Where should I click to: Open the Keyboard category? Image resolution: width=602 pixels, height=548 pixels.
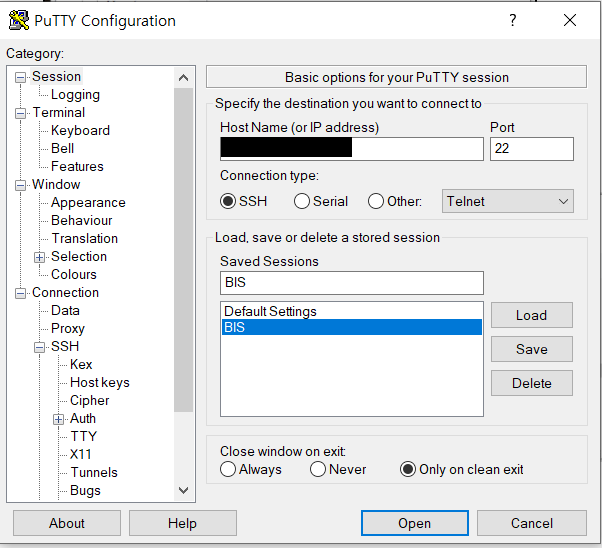click(80, 131)
